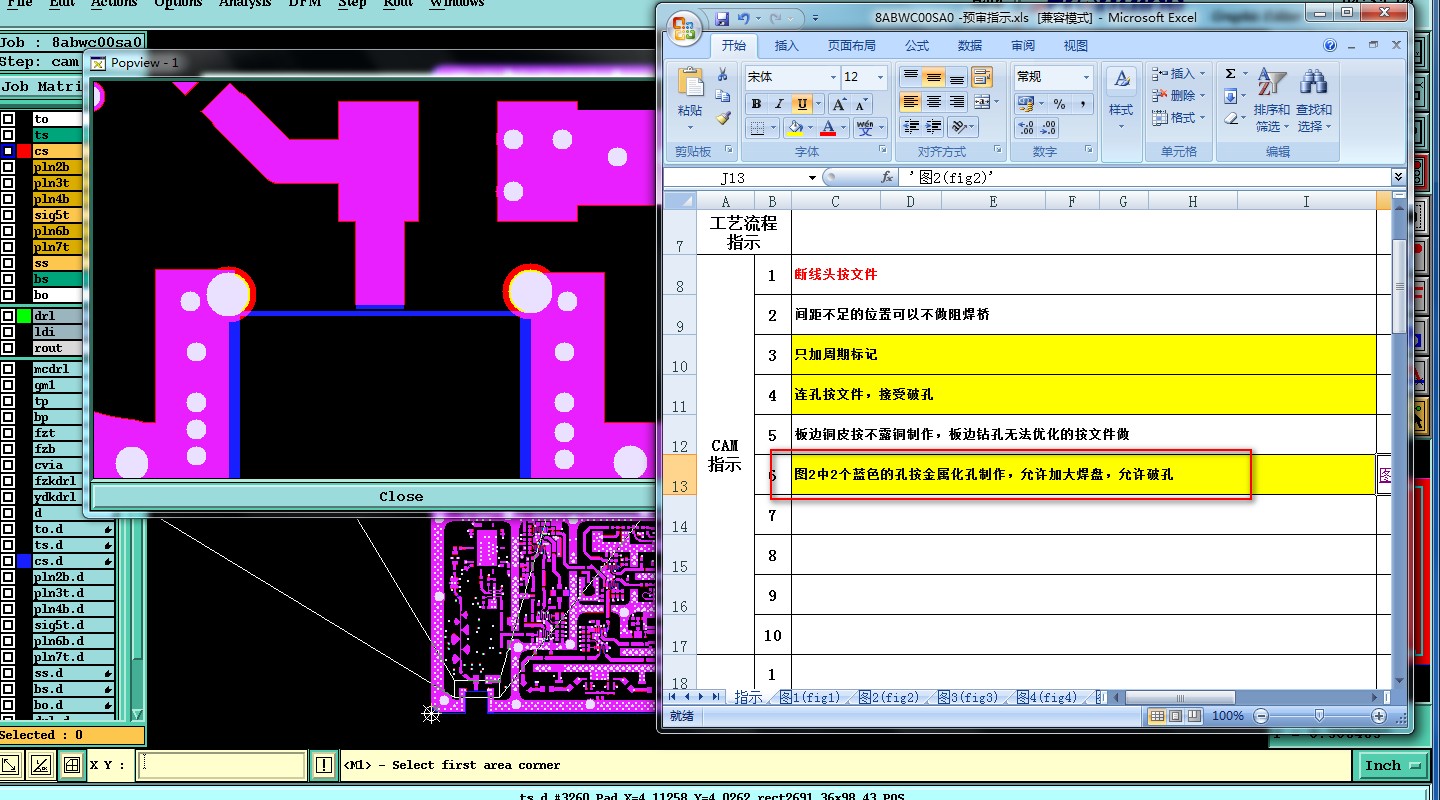Open Find and Select binoculars
1440x800 pixels.
tap(1313, 100)
